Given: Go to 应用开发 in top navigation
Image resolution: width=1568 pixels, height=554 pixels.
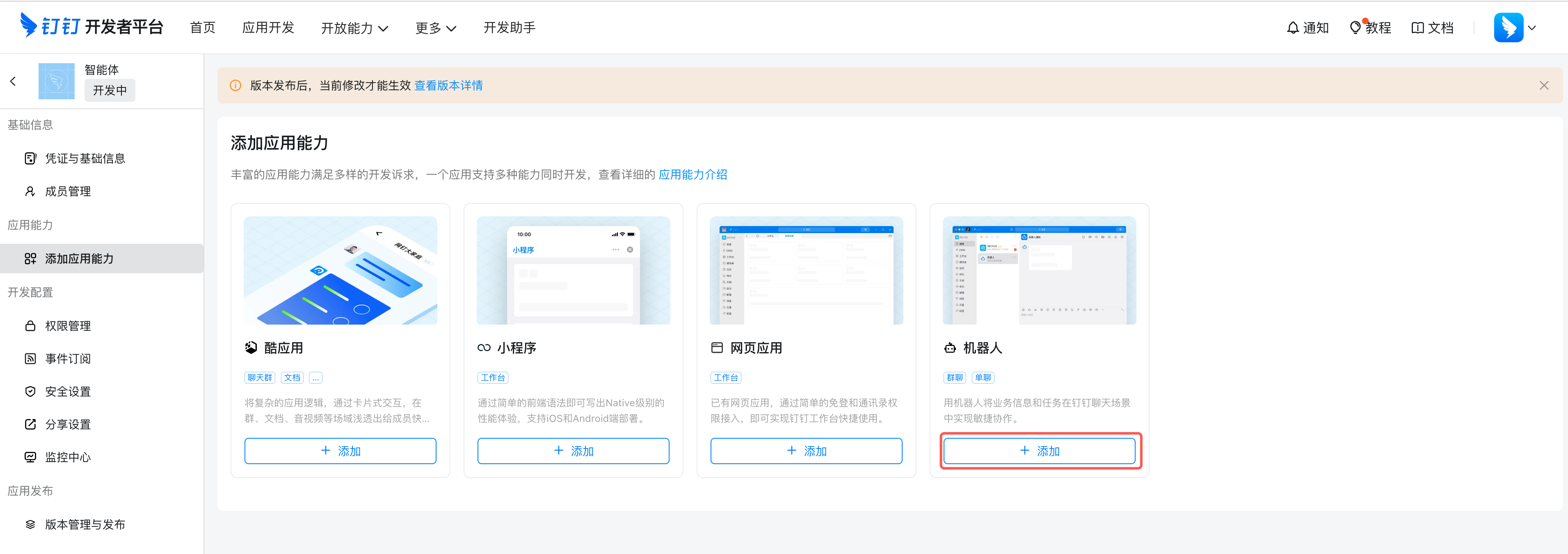Looking at the screenshot, I should pos(268,28).
